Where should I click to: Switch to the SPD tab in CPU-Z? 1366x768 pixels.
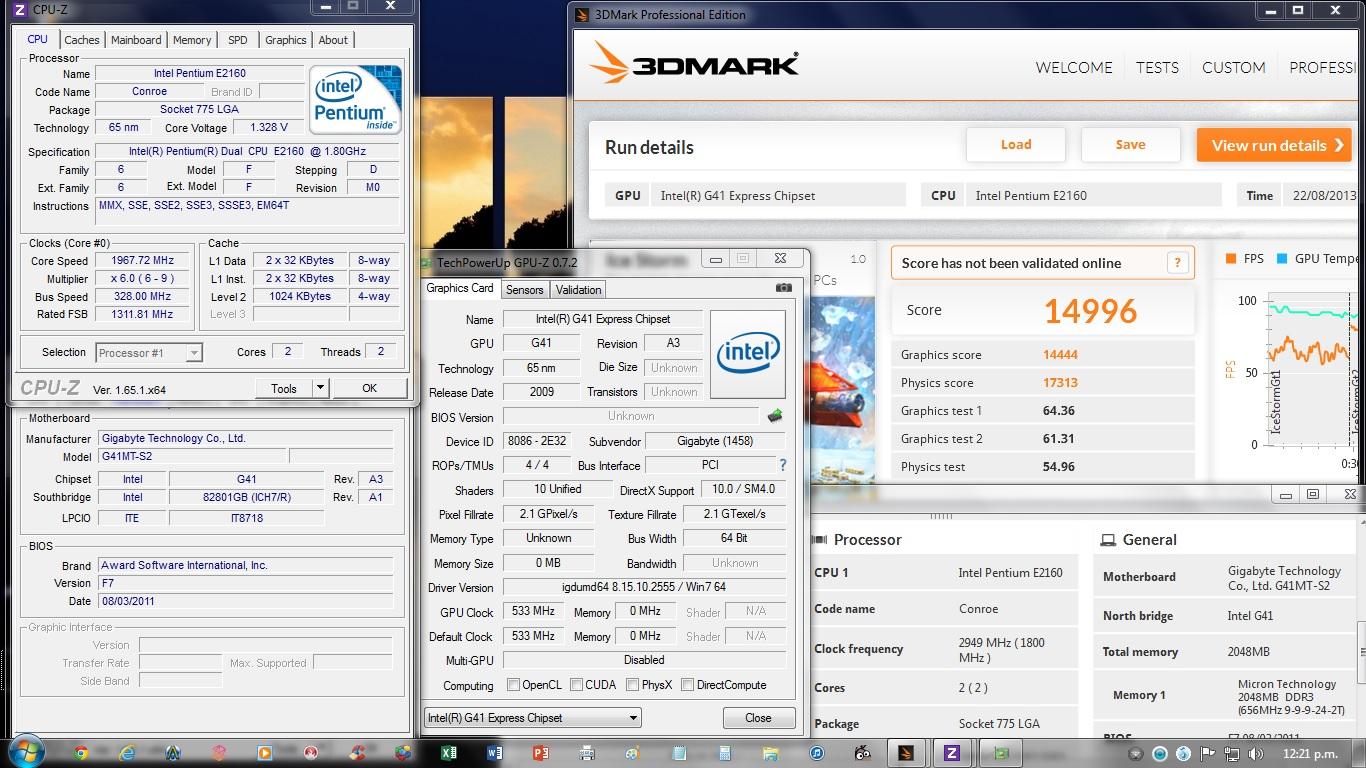pos(237,40)
